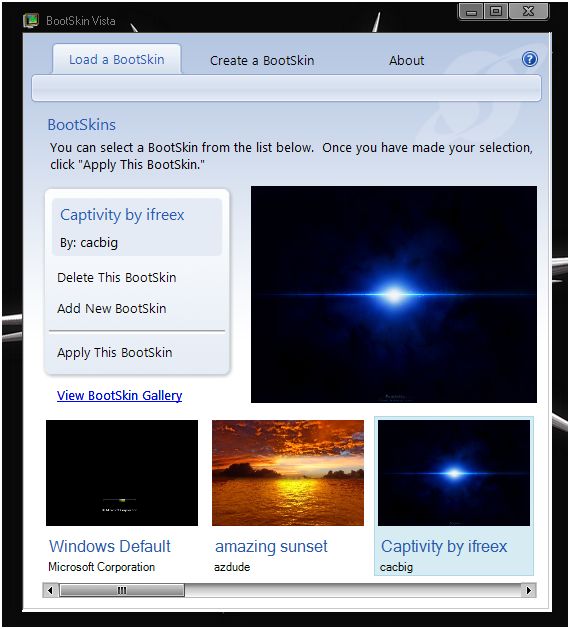Click the blue help question mark icon
Screen dimensions: 570x629
tap(529, 59)
